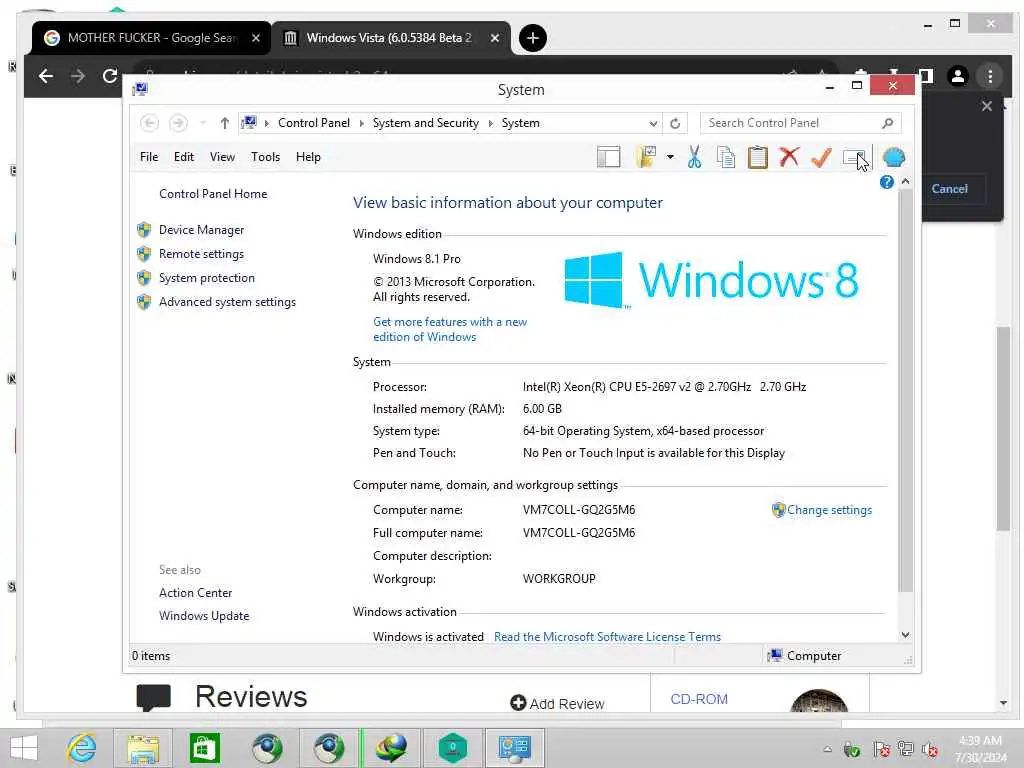Click the search magnifier icon
1024x768 pixels.
(x=888, y=123)
